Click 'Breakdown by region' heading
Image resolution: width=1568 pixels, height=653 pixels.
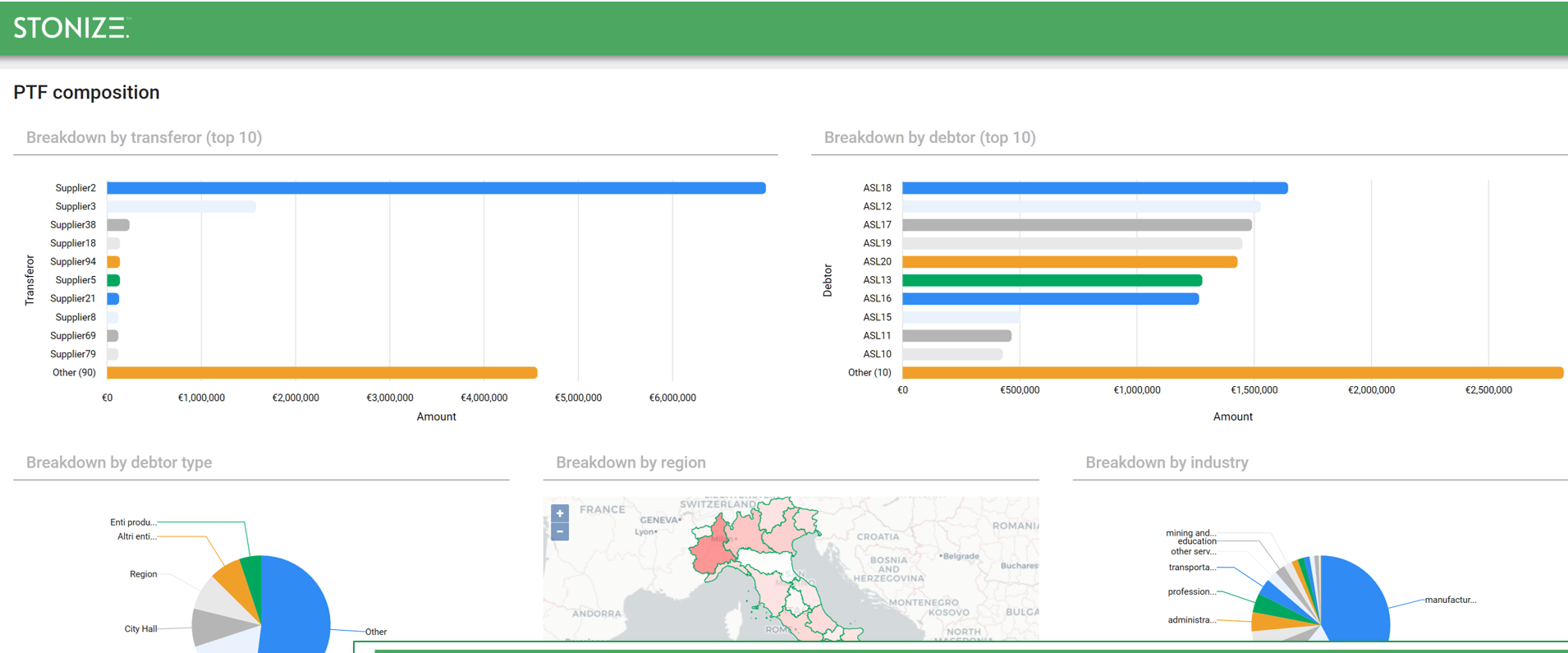[x=630, y=462]
